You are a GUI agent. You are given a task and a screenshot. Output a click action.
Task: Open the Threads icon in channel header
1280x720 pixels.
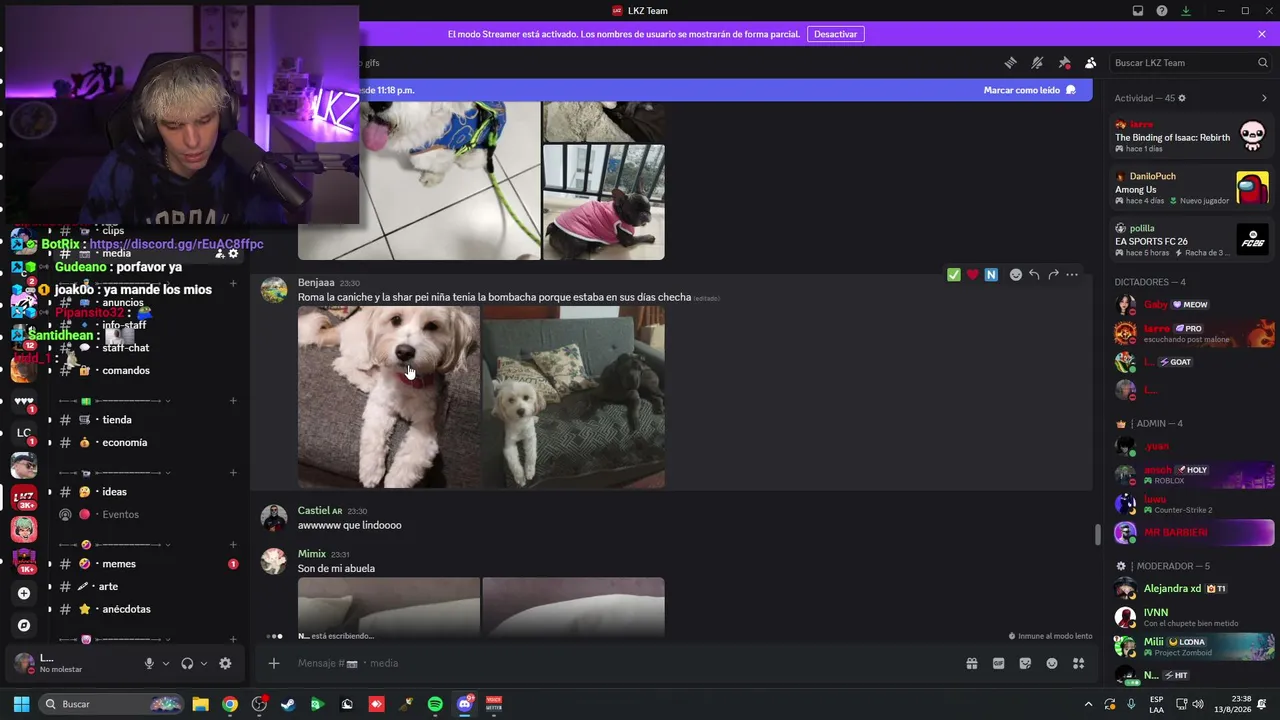tap(1010, 63)
